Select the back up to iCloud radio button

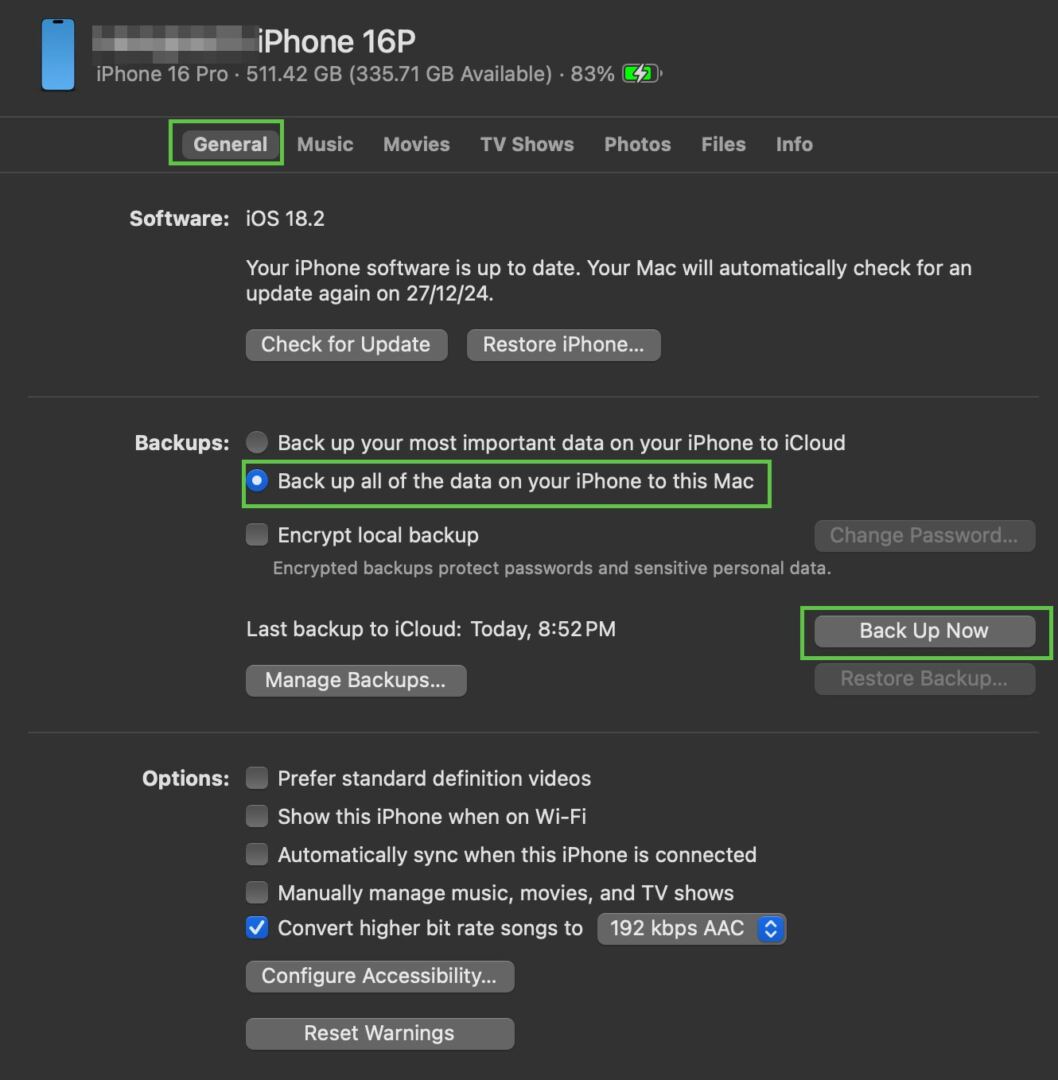tap(258, 442)
